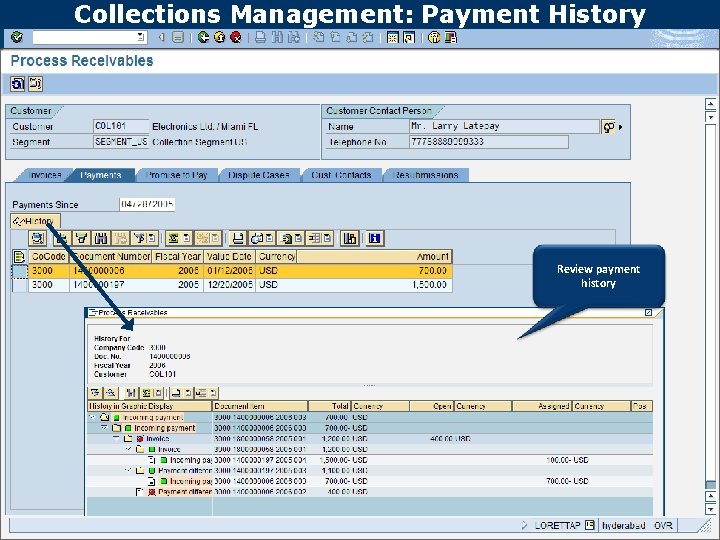Go to the Resubmissions tab
This screenshot has height=540, width=720.
pos(426,175)
